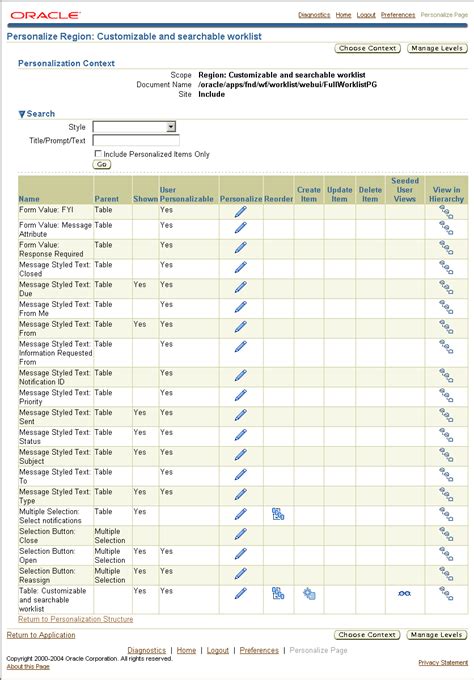The width and height of the screenshot is (474, 680).
Task: View Message Styled Text: Subject in hierarchy
Action: tap(446, 454)
